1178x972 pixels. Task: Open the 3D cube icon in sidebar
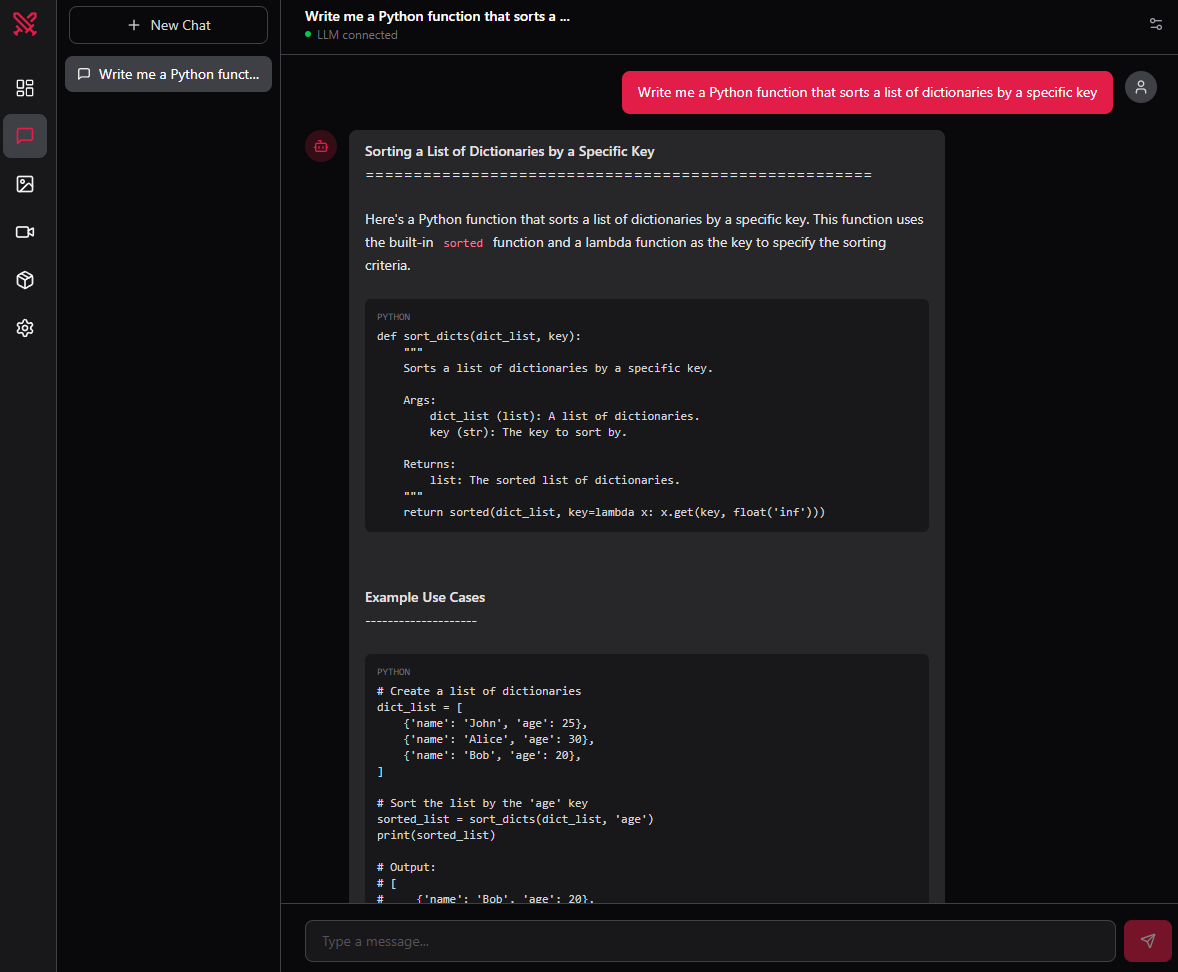[25, 280]
